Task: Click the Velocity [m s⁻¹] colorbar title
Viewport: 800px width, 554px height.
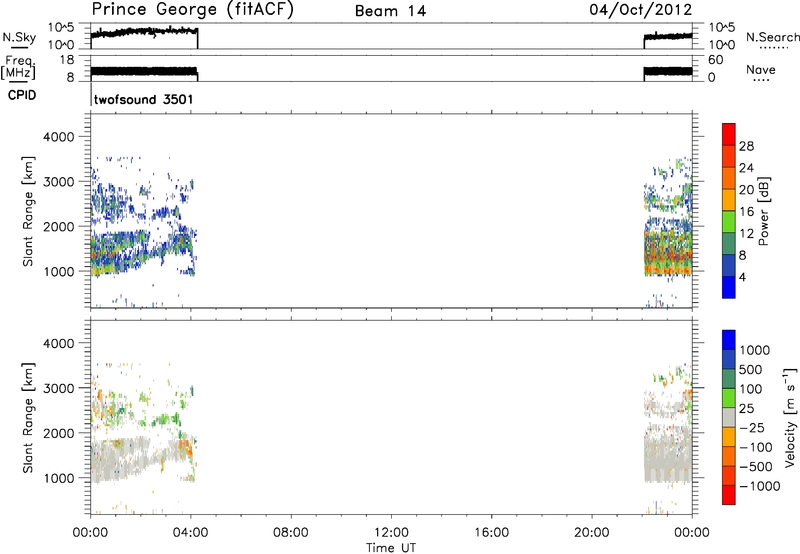Action: 790,417
